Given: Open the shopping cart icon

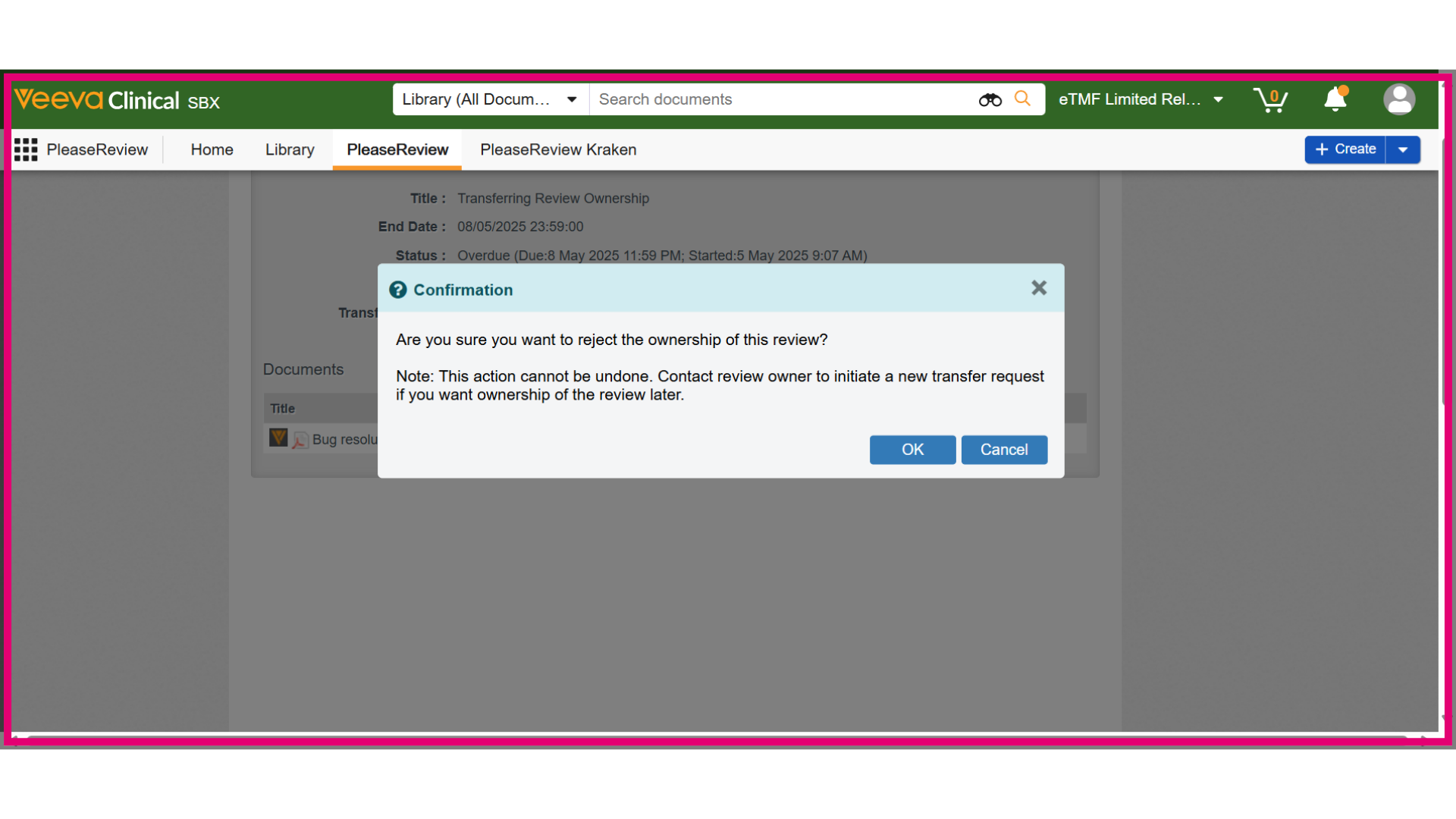Looking at the screenshot, I should click(x=1270, y=99).
